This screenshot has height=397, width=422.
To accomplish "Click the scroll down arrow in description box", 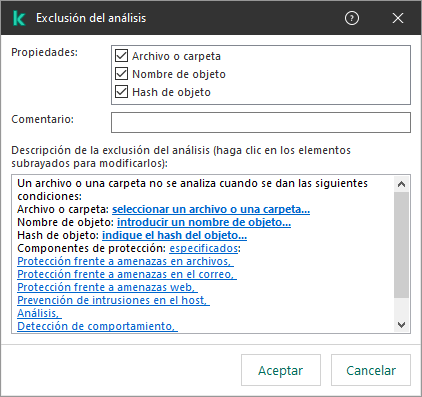I will [x=402, y=325].
